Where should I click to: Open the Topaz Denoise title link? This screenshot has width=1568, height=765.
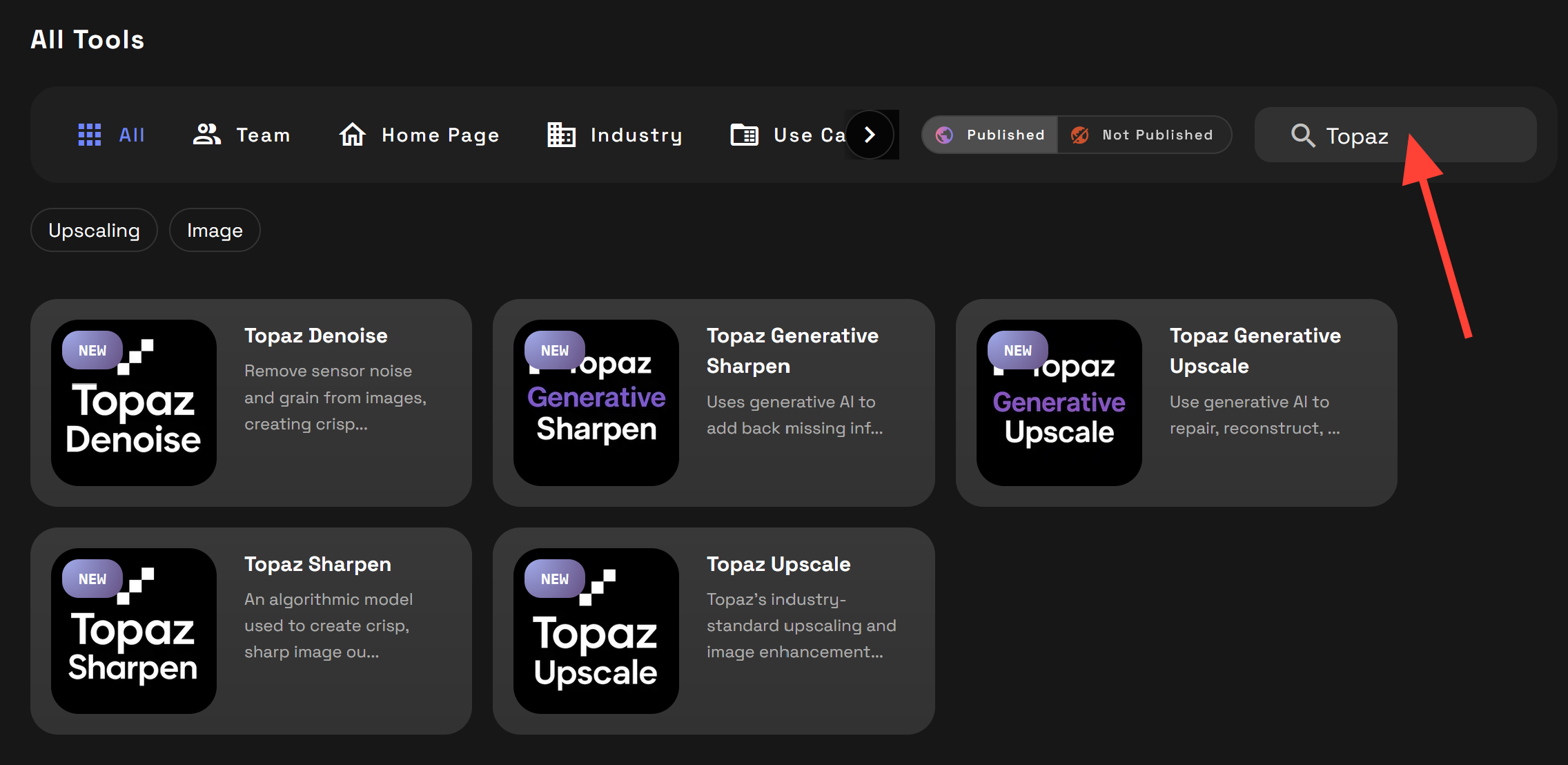point(316,336)
